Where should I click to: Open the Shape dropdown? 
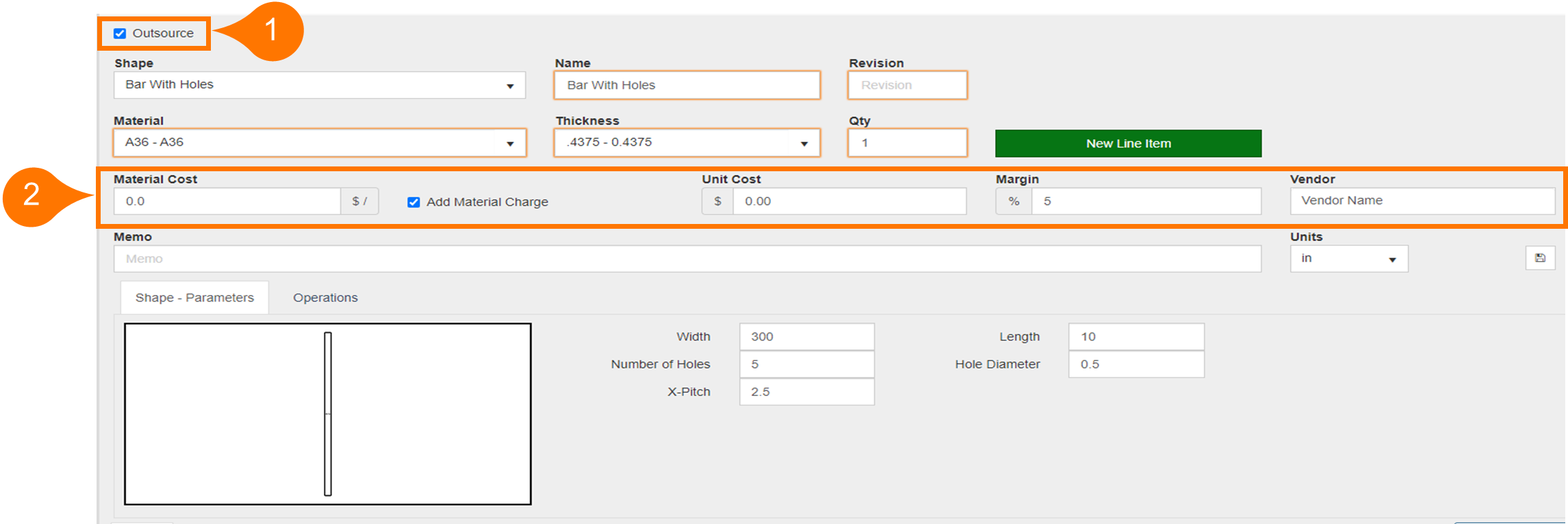pyautogui.click(x=319, y=85)
